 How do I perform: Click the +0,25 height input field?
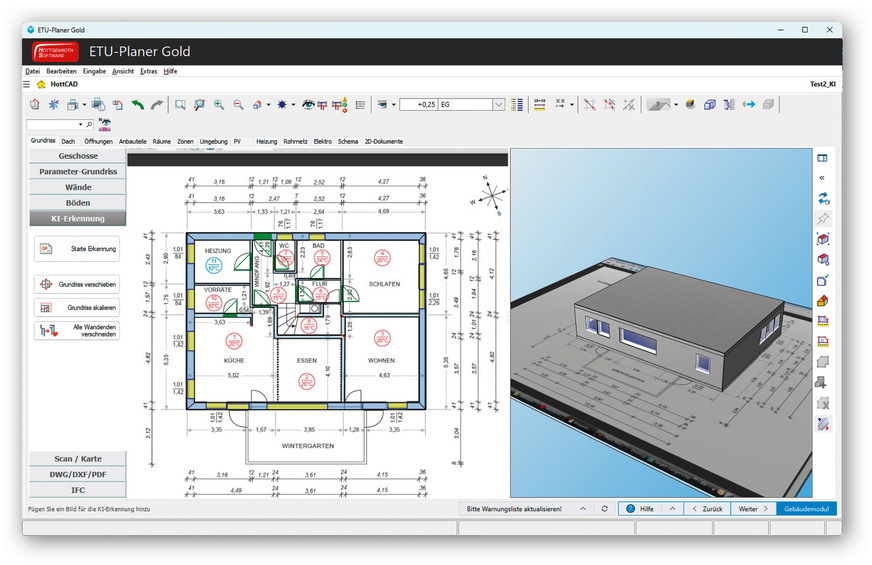(x=419, y=105)
